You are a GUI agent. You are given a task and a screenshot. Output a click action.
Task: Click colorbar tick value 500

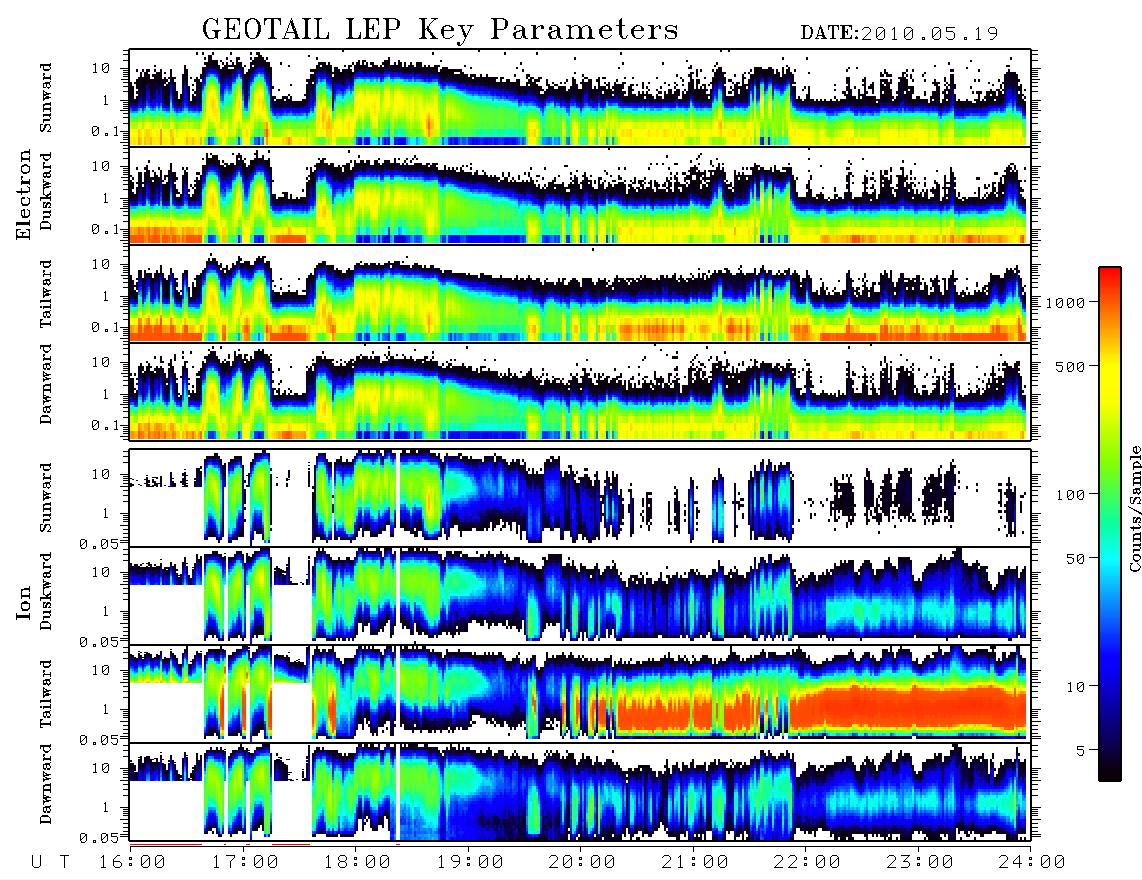pos(1070,366)
